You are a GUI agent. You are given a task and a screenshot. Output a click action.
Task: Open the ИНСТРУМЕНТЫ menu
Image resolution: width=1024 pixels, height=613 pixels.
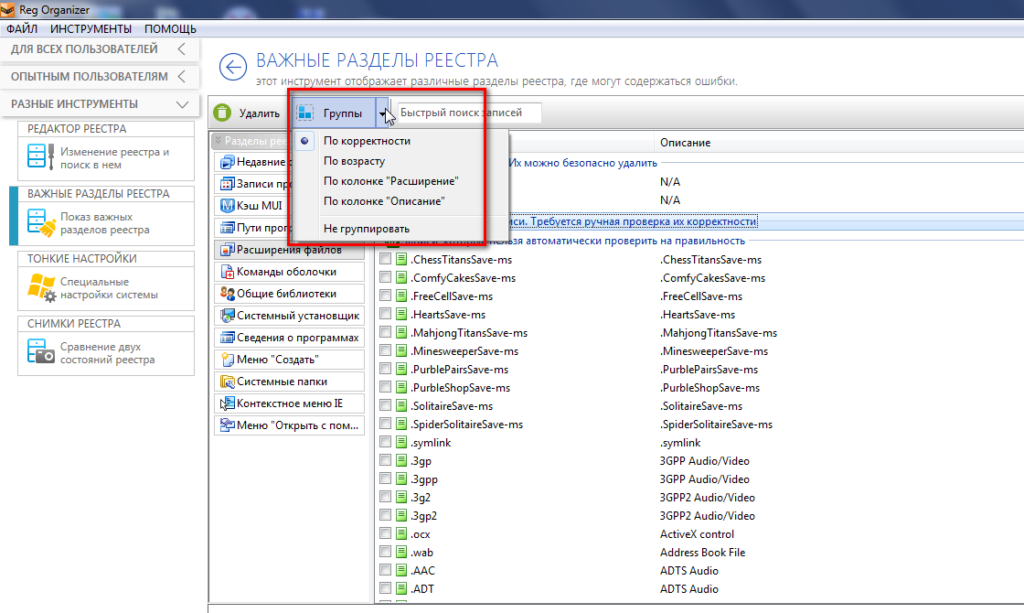[x=91, y=29]
